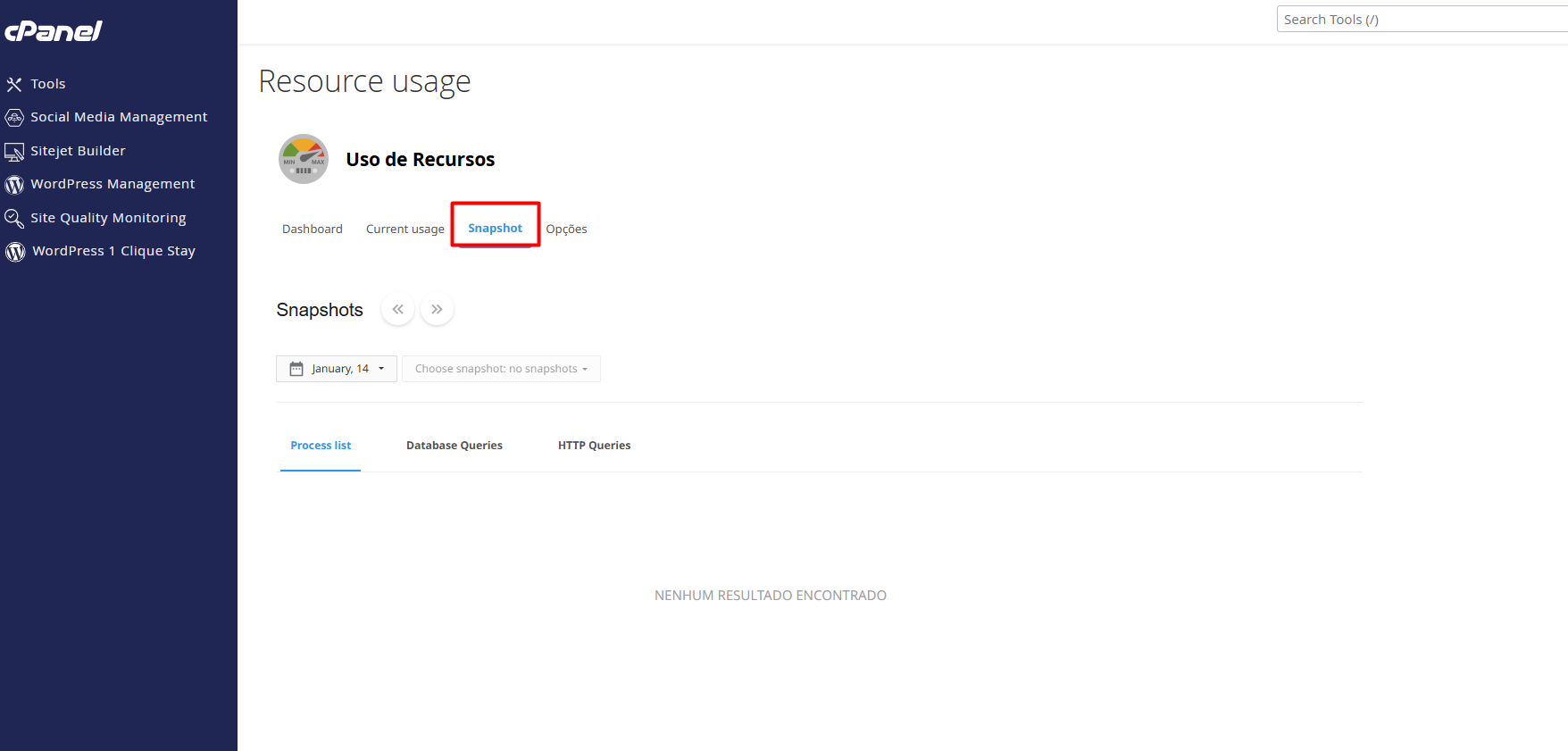Click the WordPress Management logo icon

[x=14, y=185]
